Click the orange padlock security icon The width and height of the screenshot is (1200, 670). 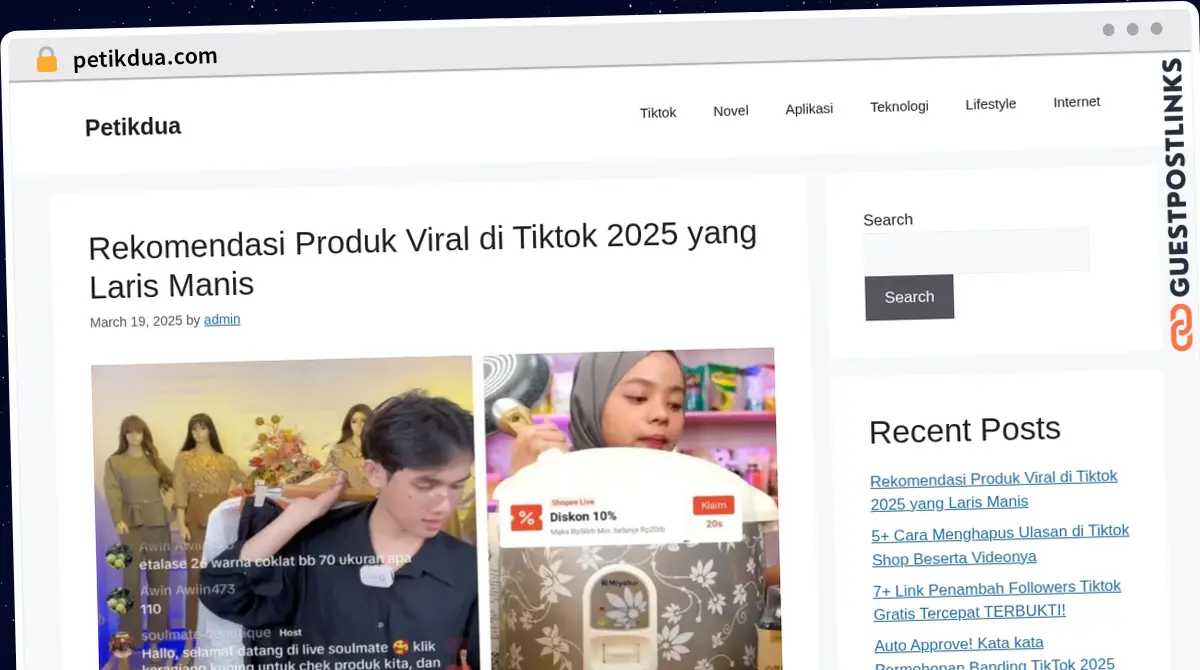coord(47,60)
